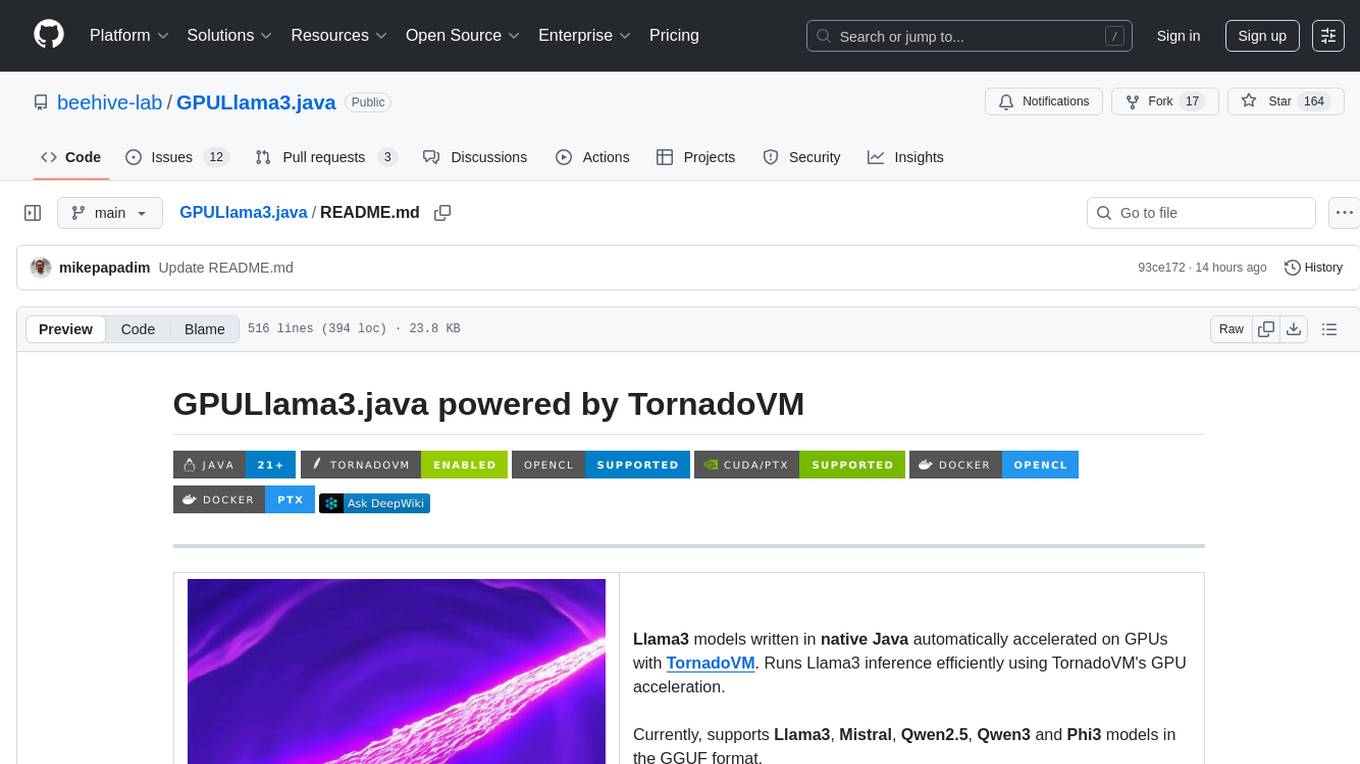
Task: Open the Raw file view
Action: pos(1231,329)
